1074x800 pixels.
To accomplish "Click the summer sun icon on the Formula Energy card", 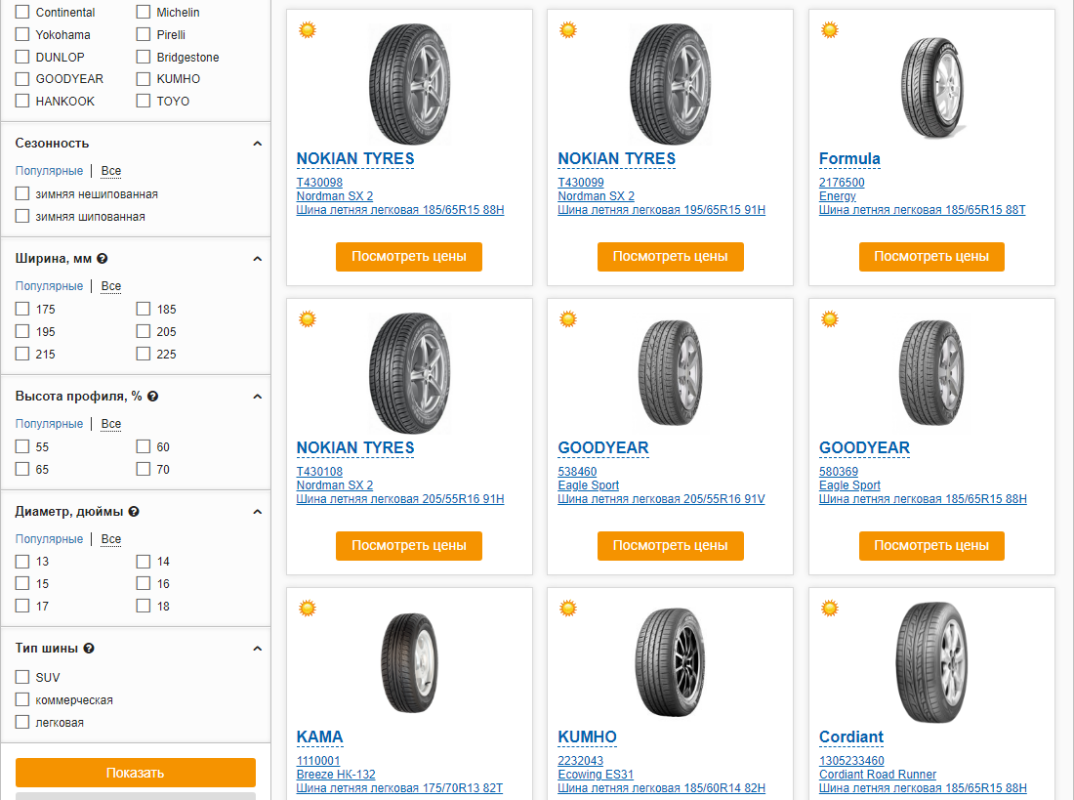I will click(830, 30).
